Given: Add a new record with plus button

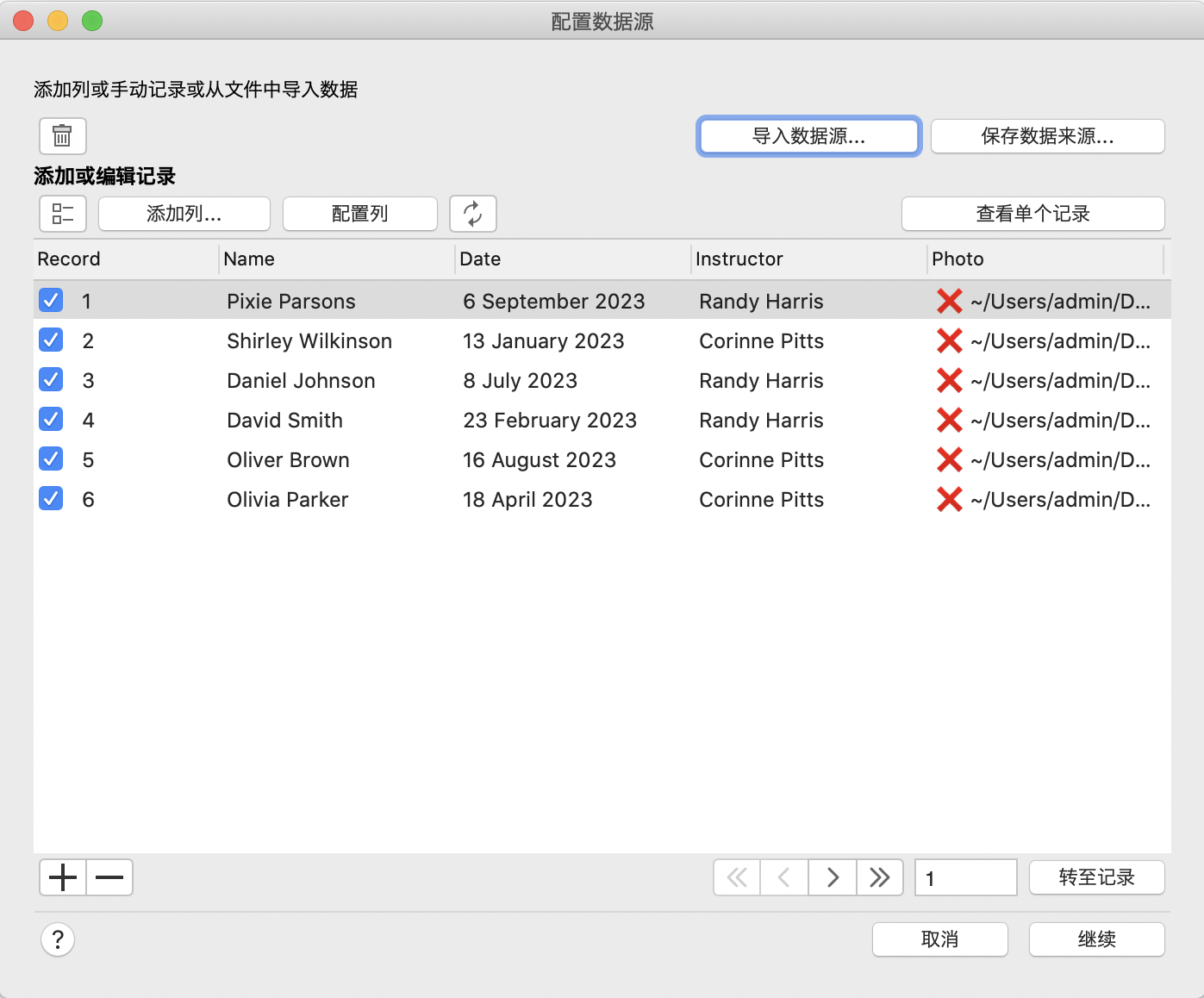Looking at the screenshot, I should [x=63, y=878].
